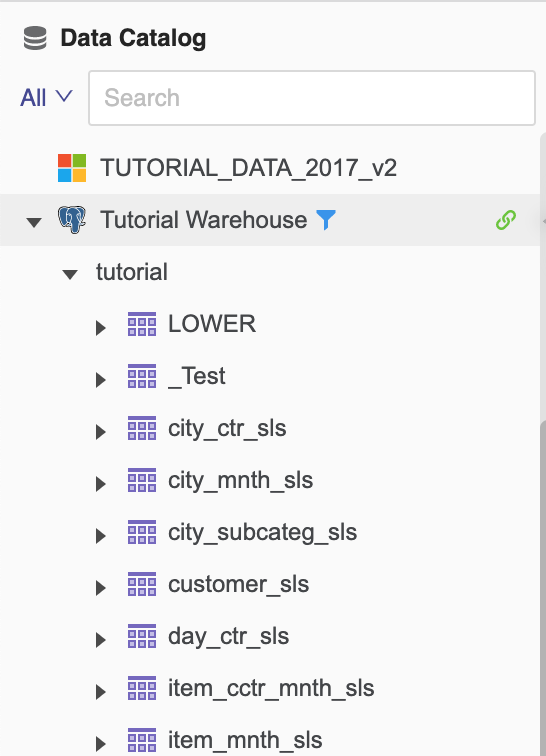Expand the city_ctr_sls table columns
The image size is (546, 756).
[101, 432]
